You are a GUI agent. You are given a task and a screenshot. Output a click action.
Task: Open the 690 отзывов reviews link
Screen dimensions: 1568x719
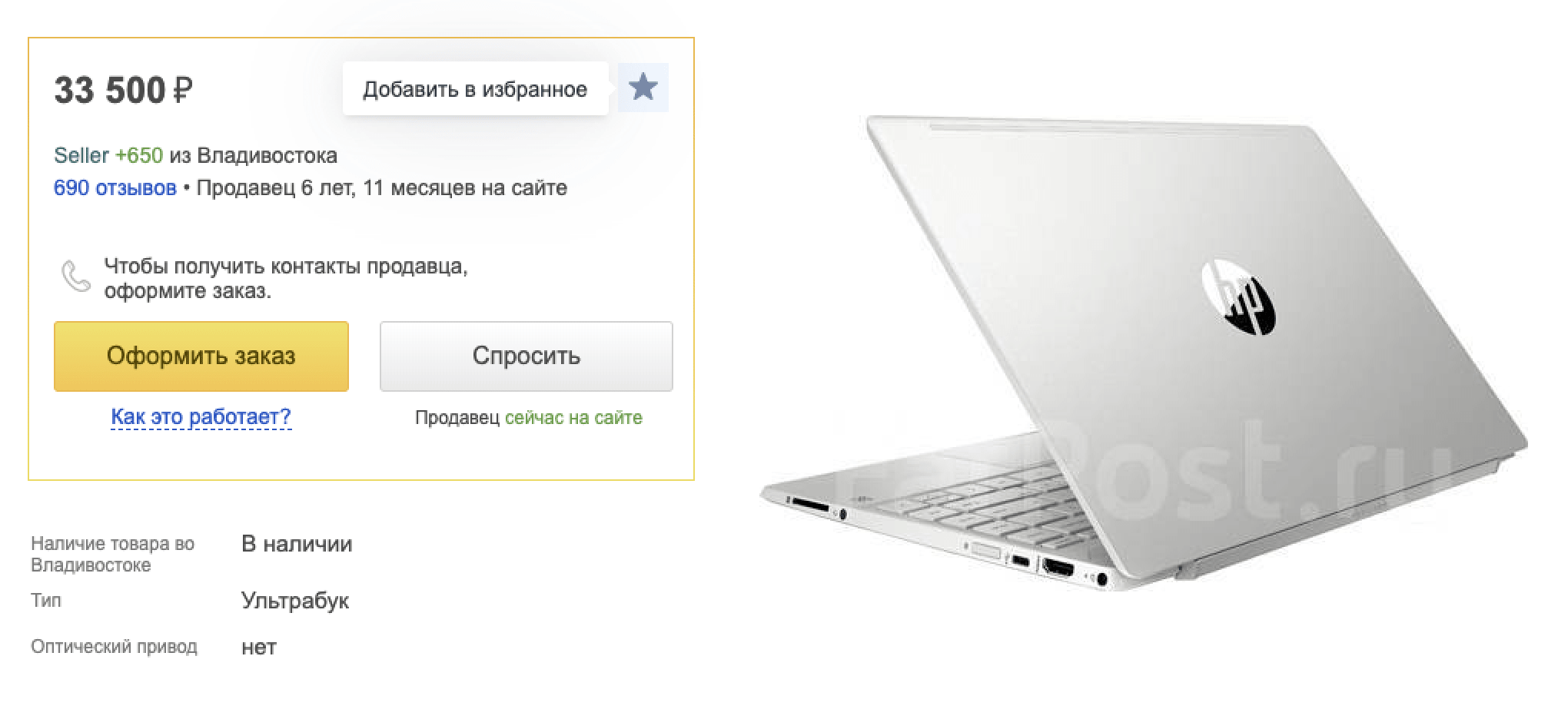pyautogui.click(x=115, y=188)
